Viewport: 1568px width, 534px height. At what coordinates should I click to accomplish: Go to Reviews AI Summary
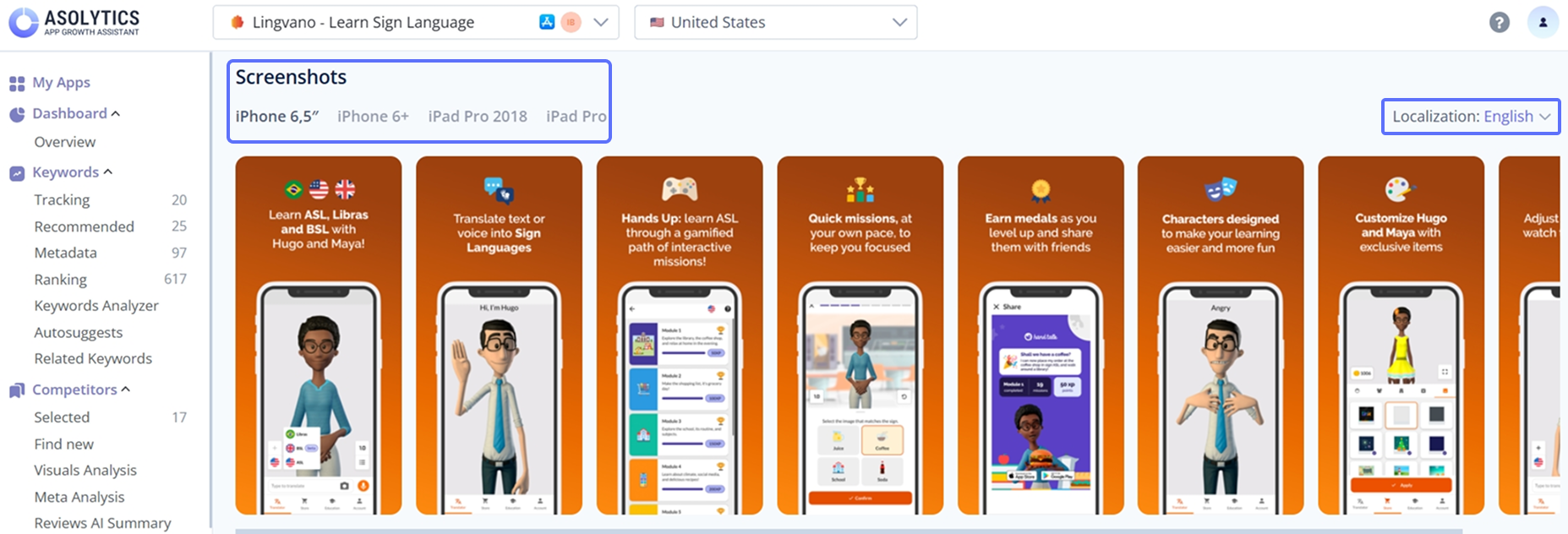[x=102, y=523]
